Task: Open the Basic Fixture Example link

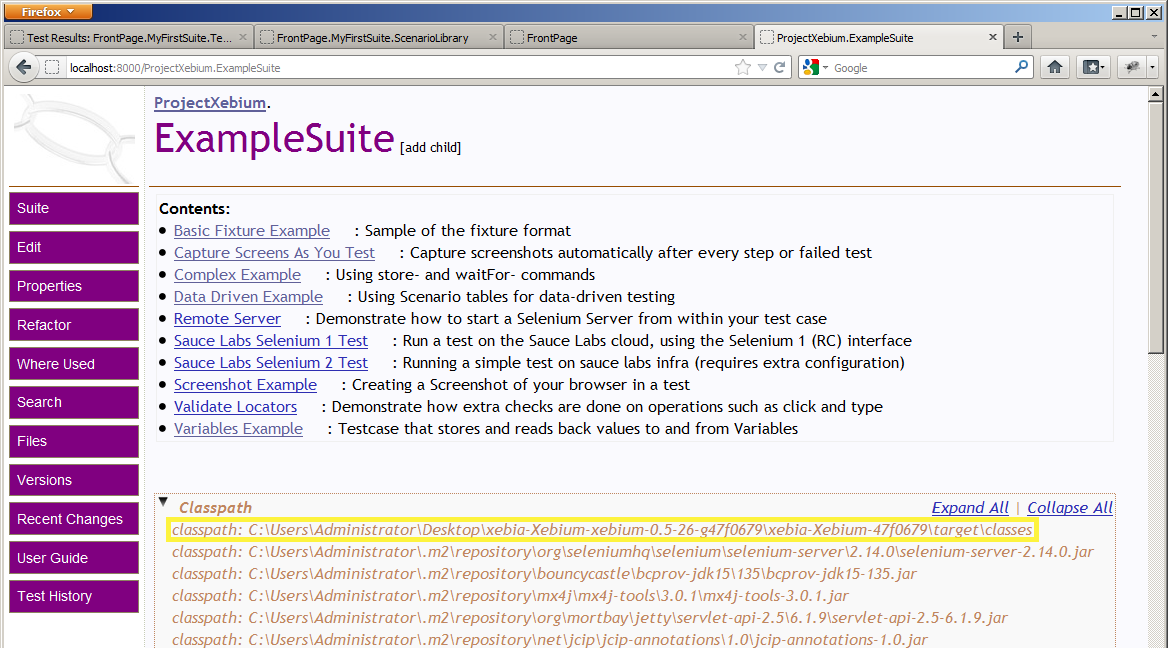Action: (252, 231)
